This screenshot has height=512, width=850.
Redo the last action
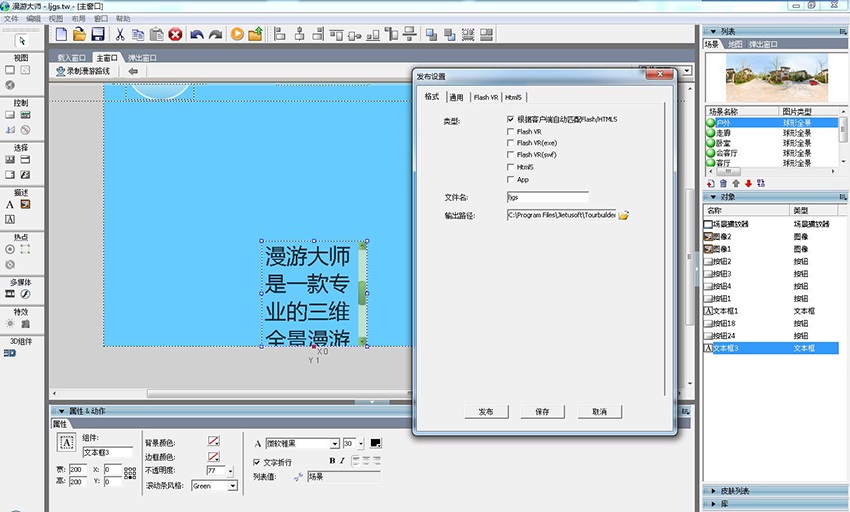point(216,35)
